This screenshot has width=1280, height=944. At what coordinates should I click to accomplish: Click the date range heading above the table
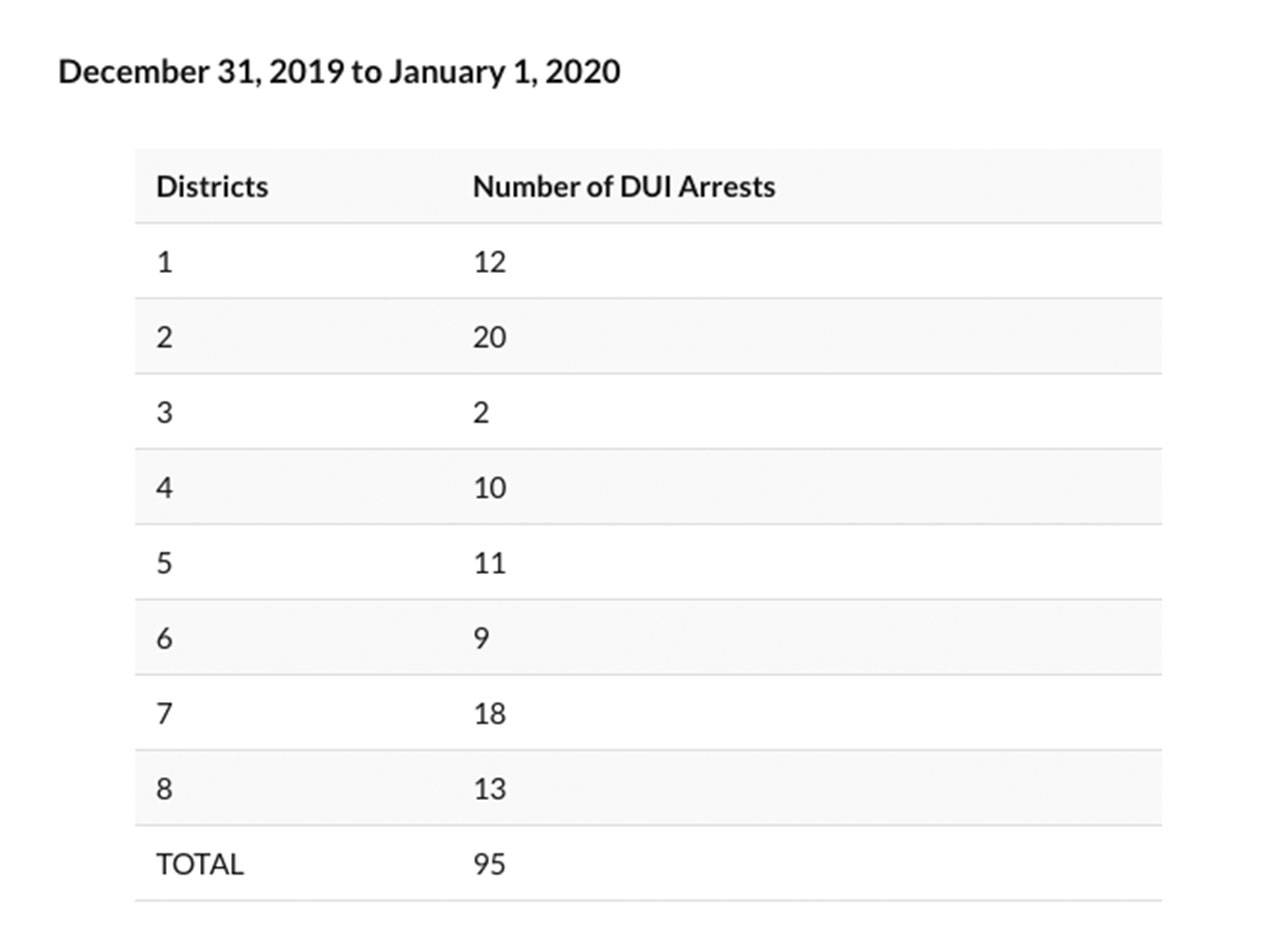coord(339,72)
